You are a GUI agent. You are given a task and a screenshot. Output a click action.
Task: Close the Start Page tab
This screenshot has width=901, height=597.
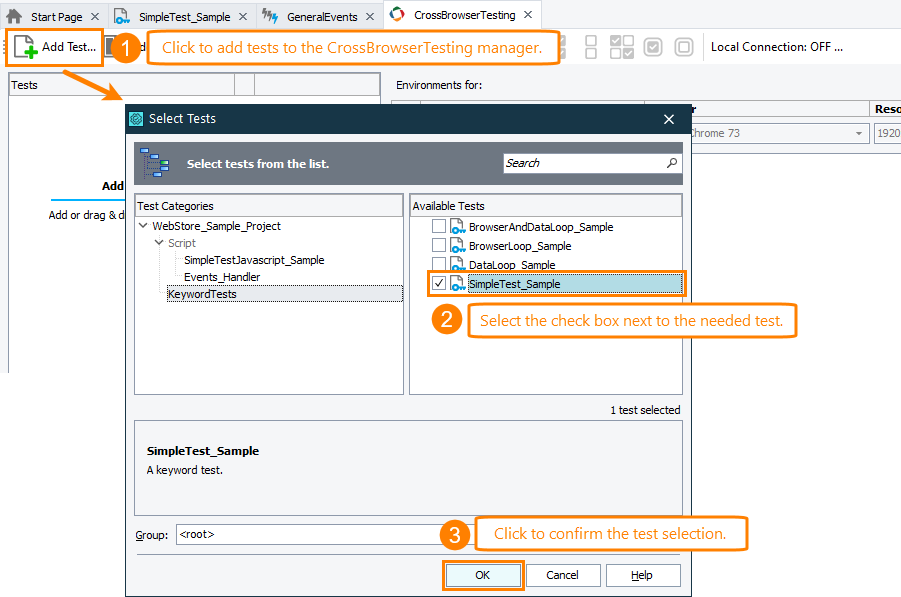(x=95, y=17)
